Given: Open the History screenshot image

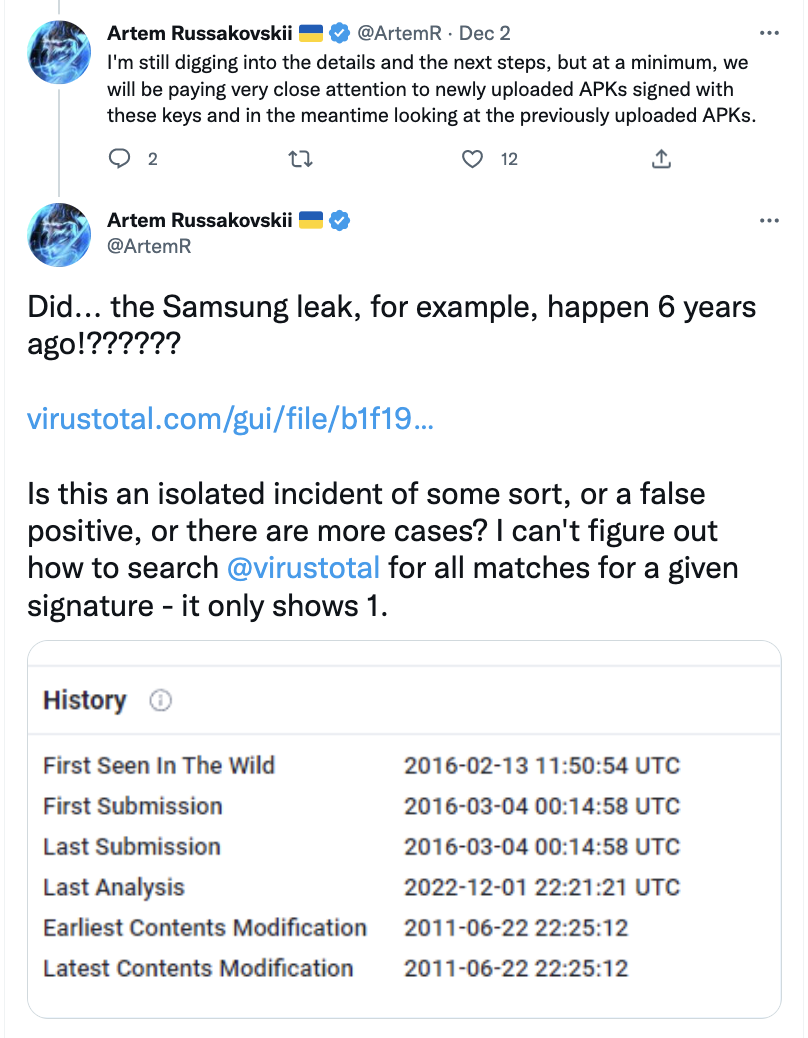Looking at the screenshot, I should (x=404, y=830).
